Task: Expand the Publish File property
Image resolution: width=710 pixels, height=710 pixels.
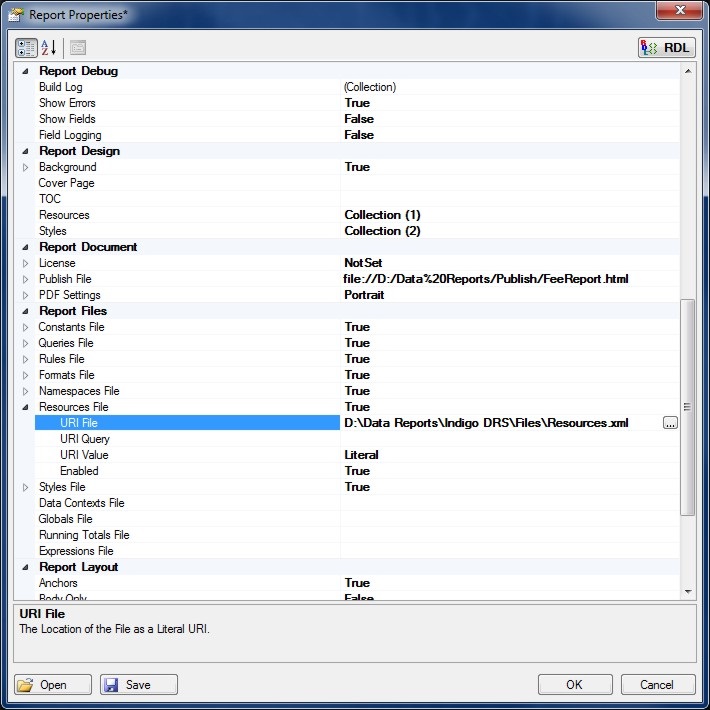Action: pyautogui.click(x=25, y=279)
